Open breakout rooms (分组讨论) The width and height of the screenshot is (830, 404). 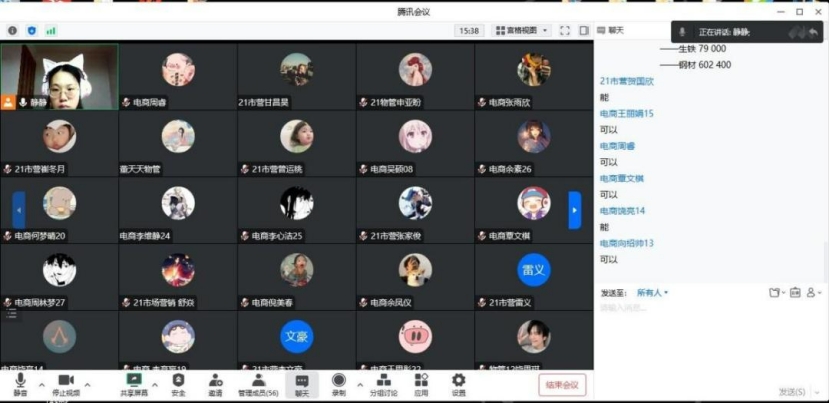pos(384,383)
